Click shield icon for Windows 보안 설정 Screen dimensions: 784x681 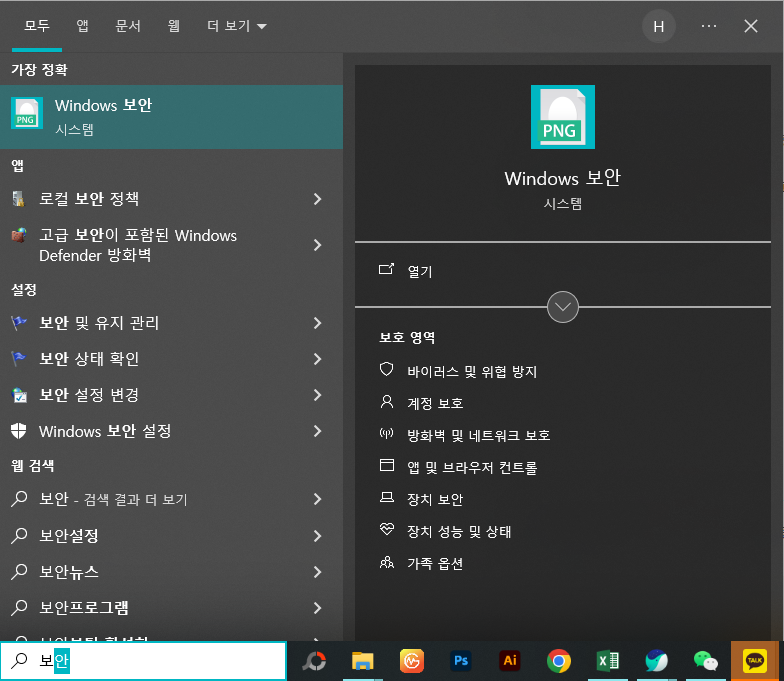pyautogui.click(x=18, y=430)
